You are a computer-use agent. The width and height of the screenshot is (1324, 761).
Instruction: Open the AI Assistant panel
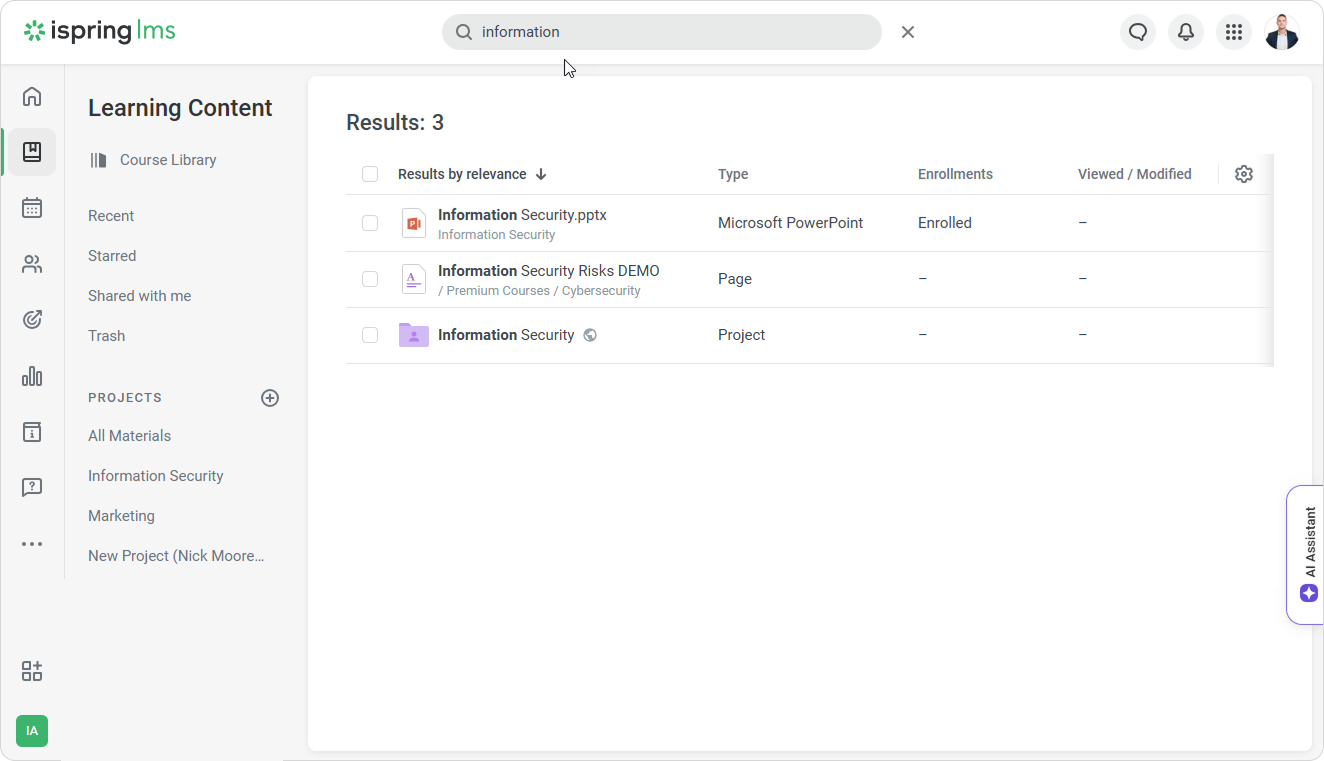click(x=1306, y=555)
